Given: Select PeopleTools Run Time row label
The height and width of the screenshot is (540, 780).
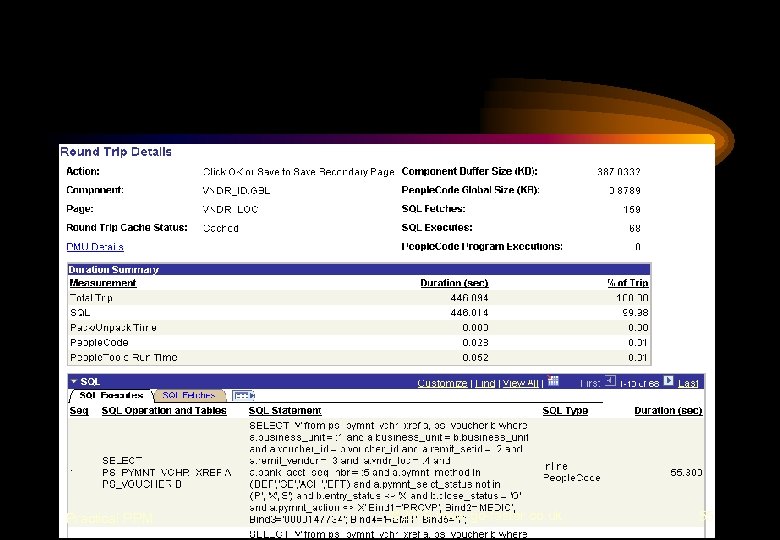Looking at the screenshot, I should 123,358.
